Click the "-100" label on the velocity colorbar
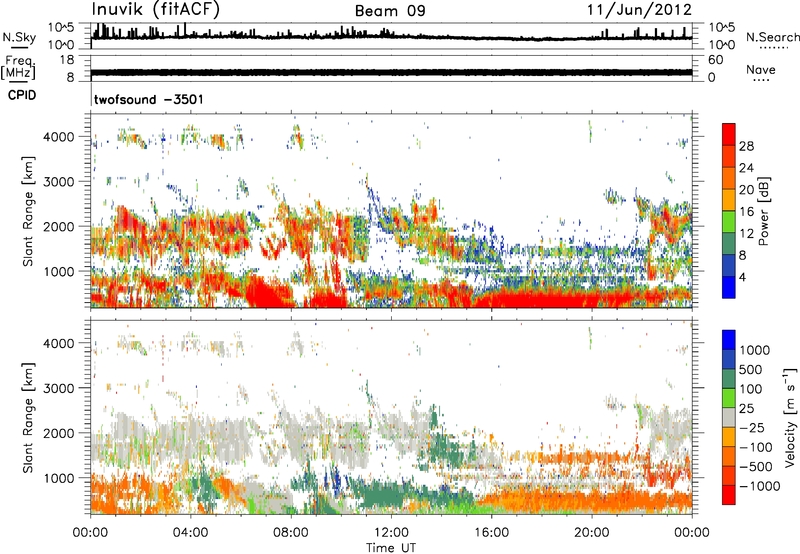Screen dimensions: 800x554 755,447
